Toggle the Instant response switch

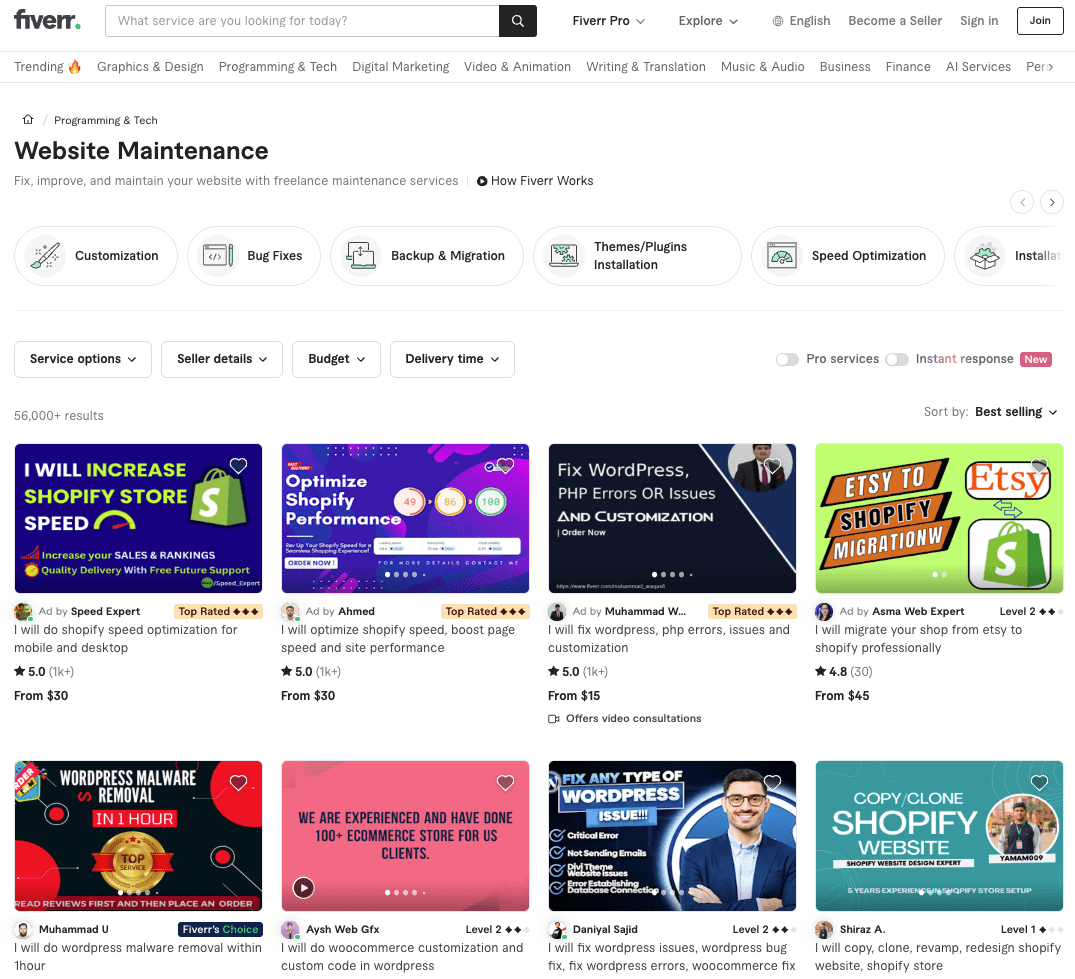coord(897,359)
